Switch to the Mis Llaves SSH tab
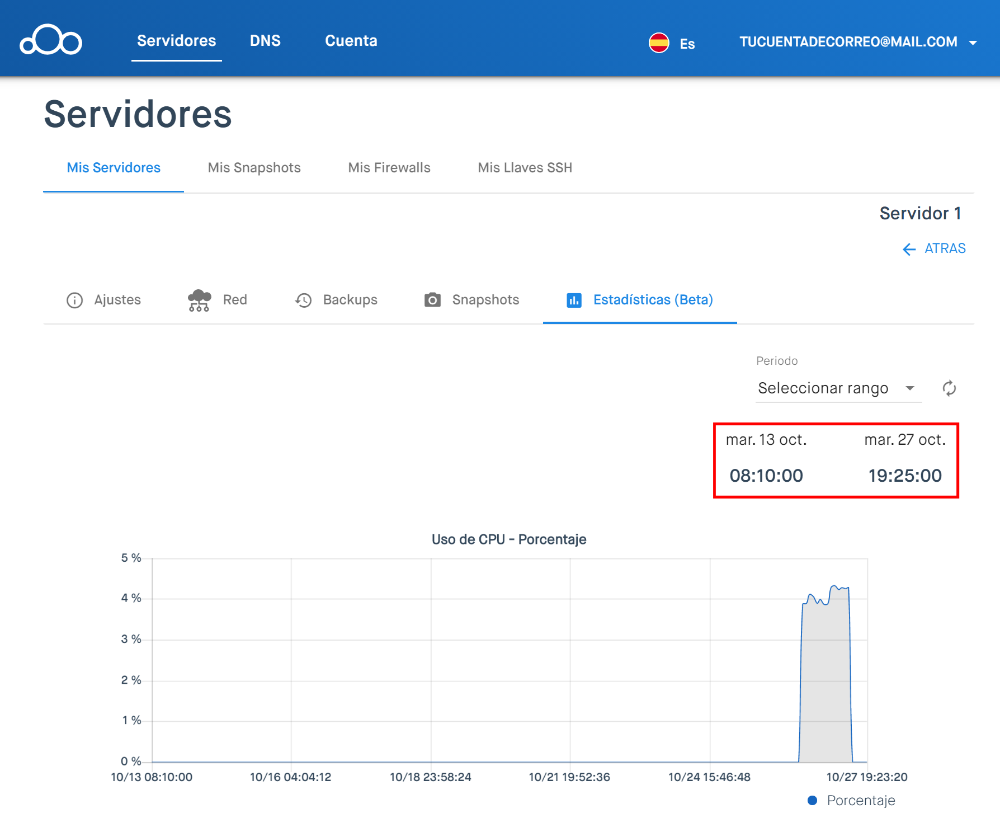Image resolution: width=1000 pixels, height=832 pixels. (x=525, y=168)
